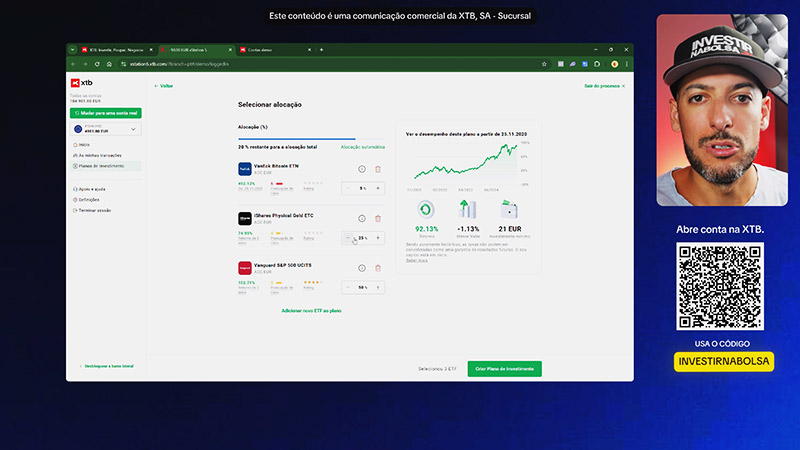Go back with the Voltar link
Screen dimensions: 800x450
coord(164,86)
